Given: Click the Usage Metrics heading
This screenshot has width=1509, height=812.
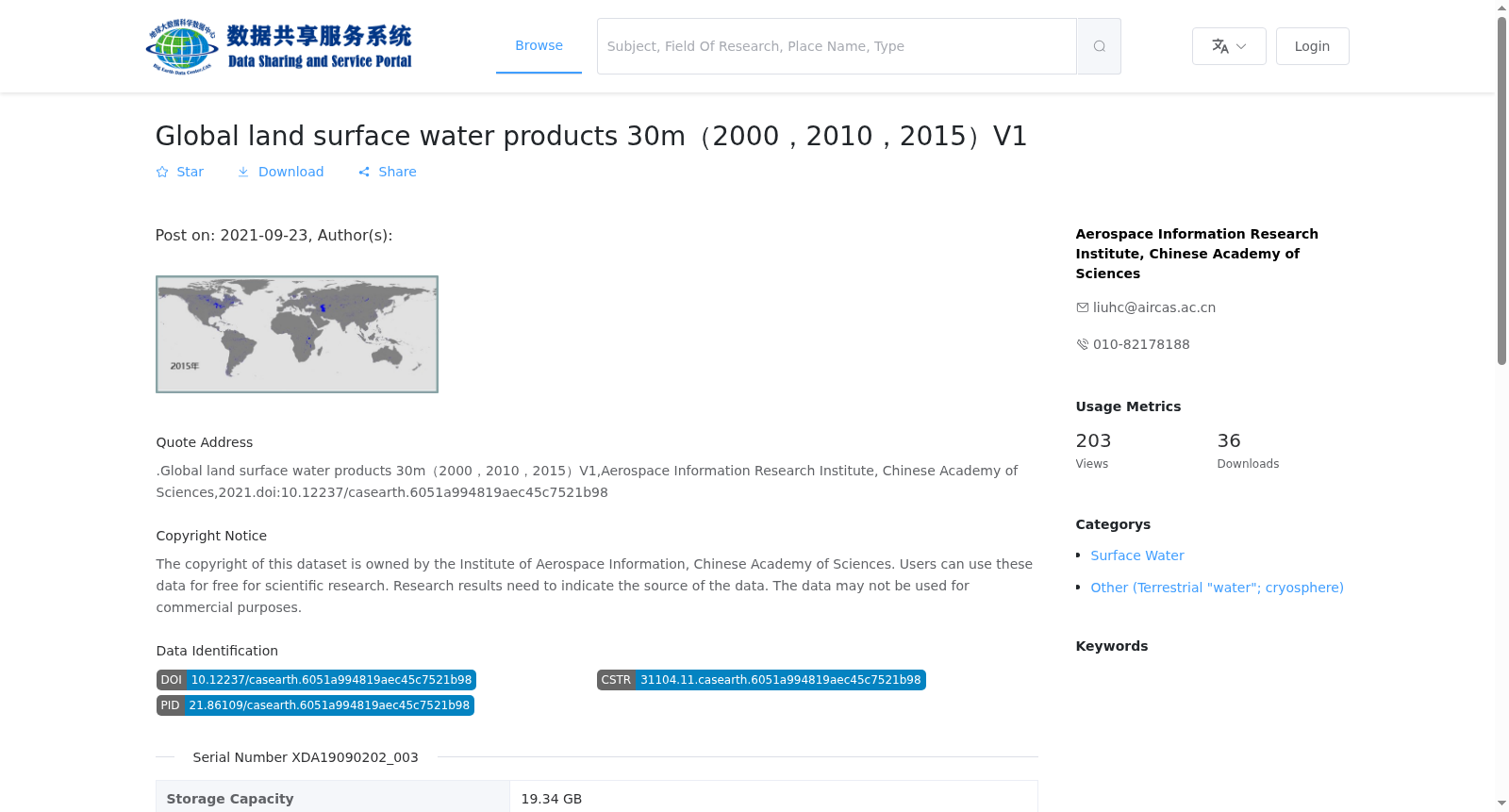Looking at the screenshot, I should 1128,406.
